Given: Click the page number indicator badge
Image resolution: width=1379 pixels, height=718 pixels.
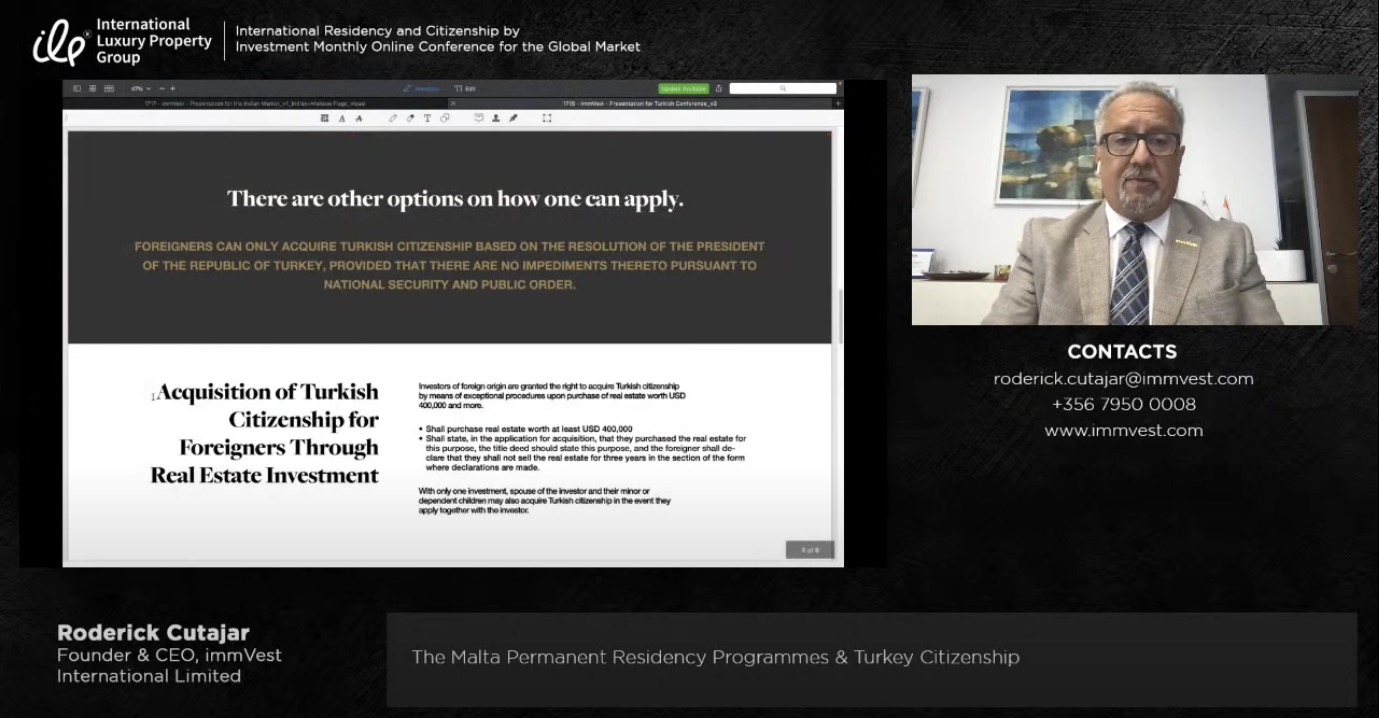Looking at the screenshot, I should point(809,549).
